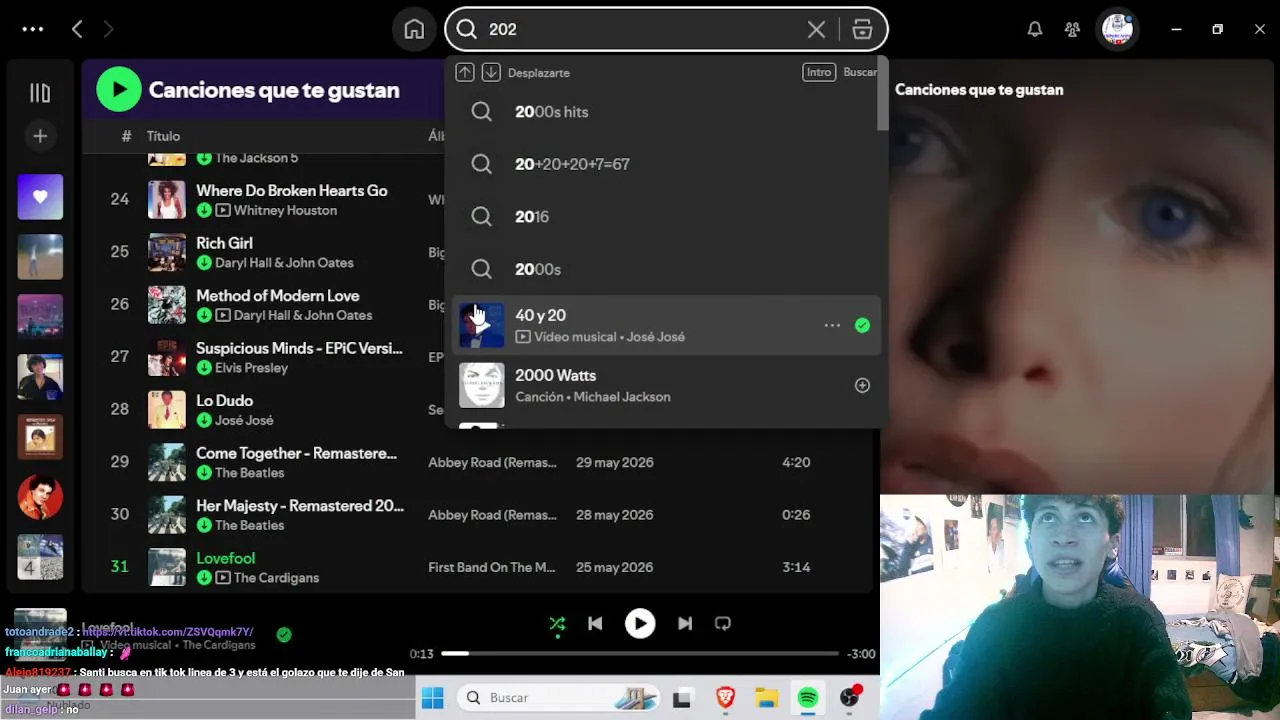Seek along the song progress bar
The width and height of the screenshot is (1280, 720).
pos(640,654)
